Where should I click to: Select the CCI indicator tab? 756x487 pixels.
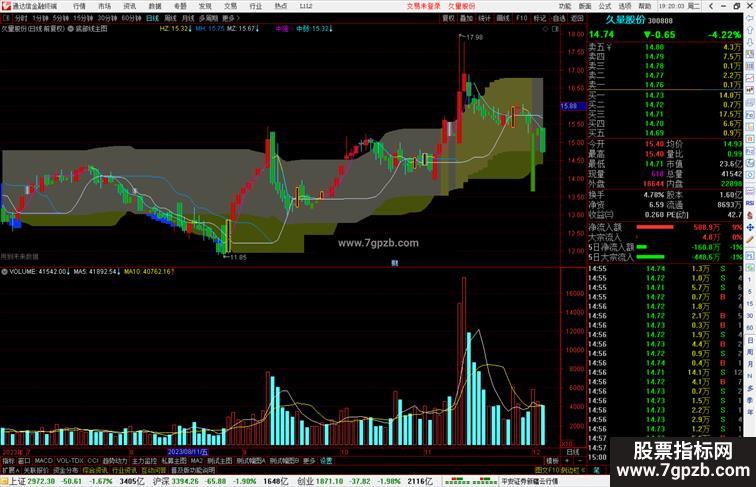tap(93, 461)
